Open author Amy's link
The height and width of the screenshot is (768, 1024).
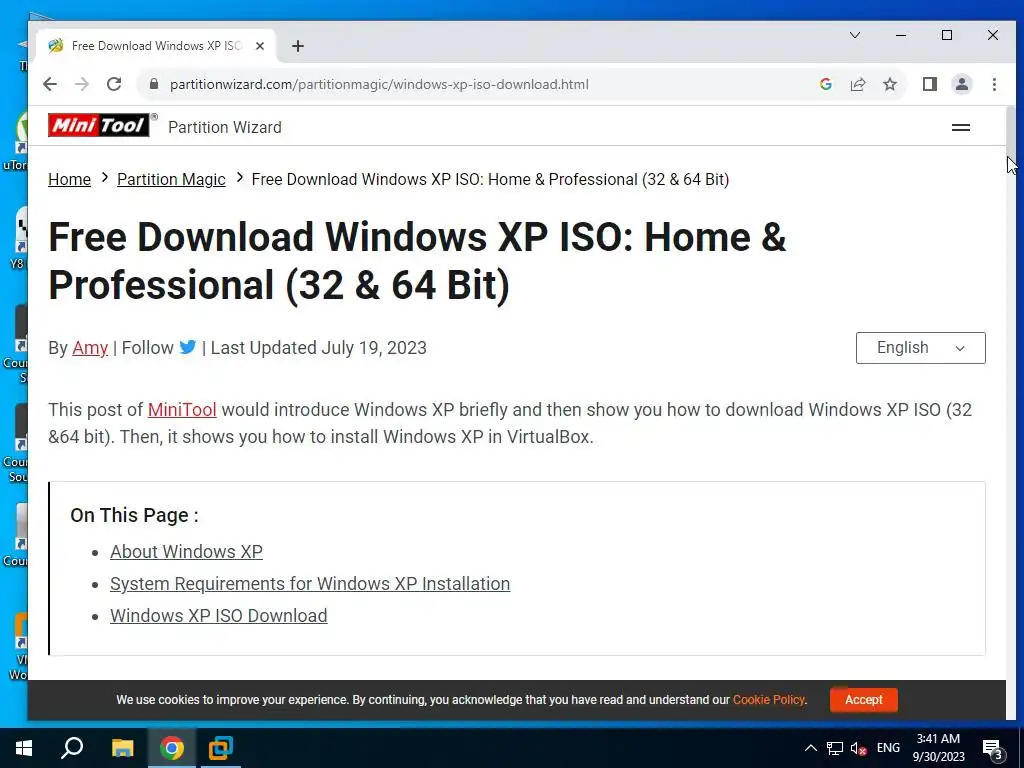click(90, 347)
